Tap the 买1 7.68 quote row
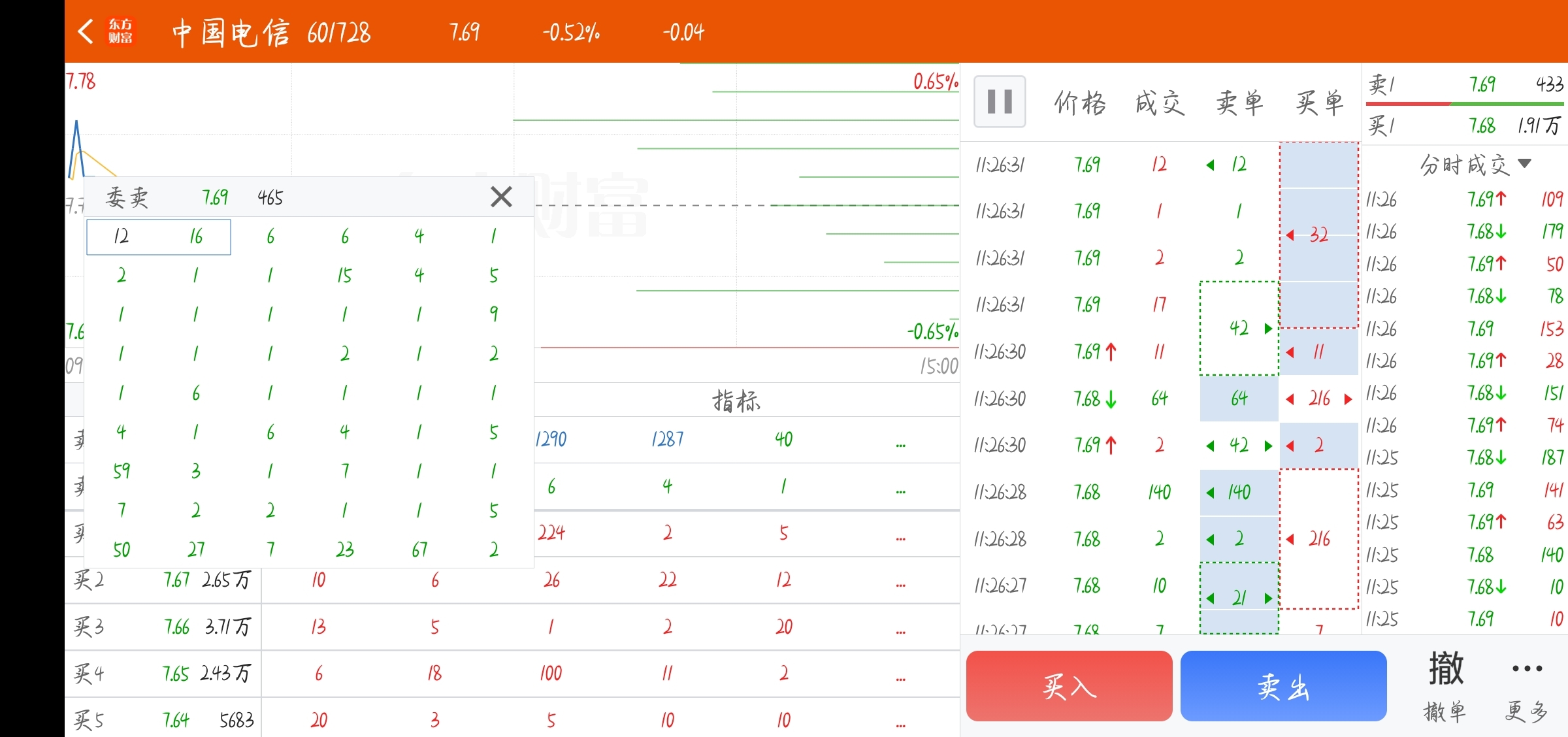Viewport: 1568px width, 737px height. [x=1465, y=125]
